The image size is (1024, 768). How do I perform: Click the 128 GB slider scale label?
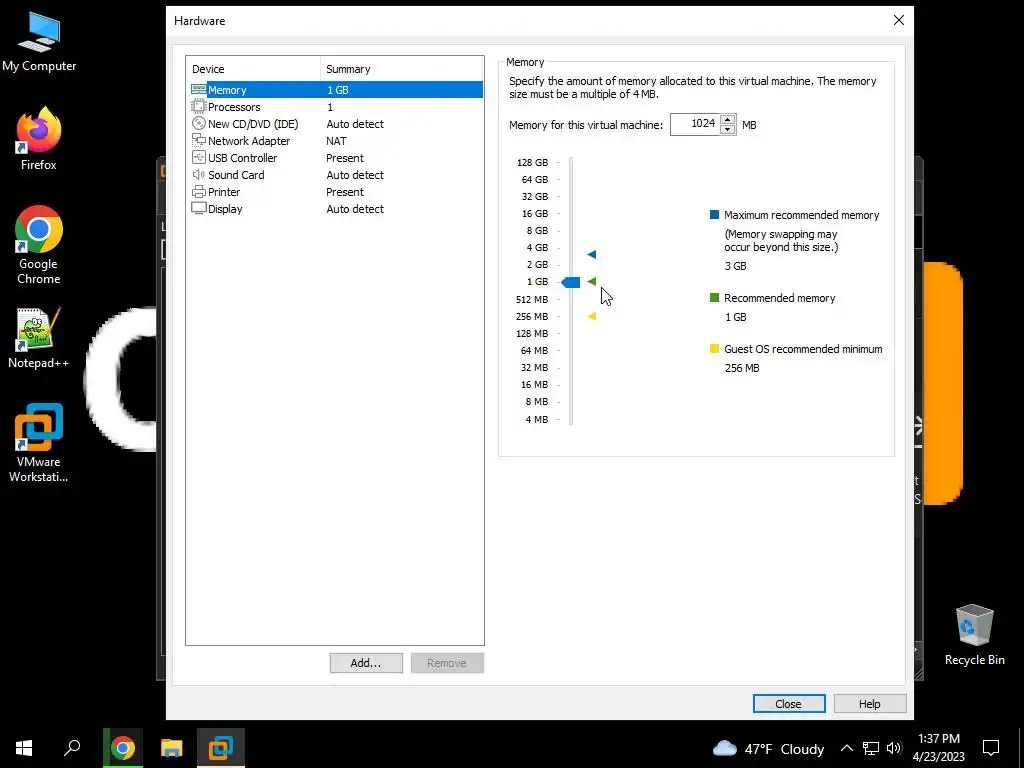532,163
